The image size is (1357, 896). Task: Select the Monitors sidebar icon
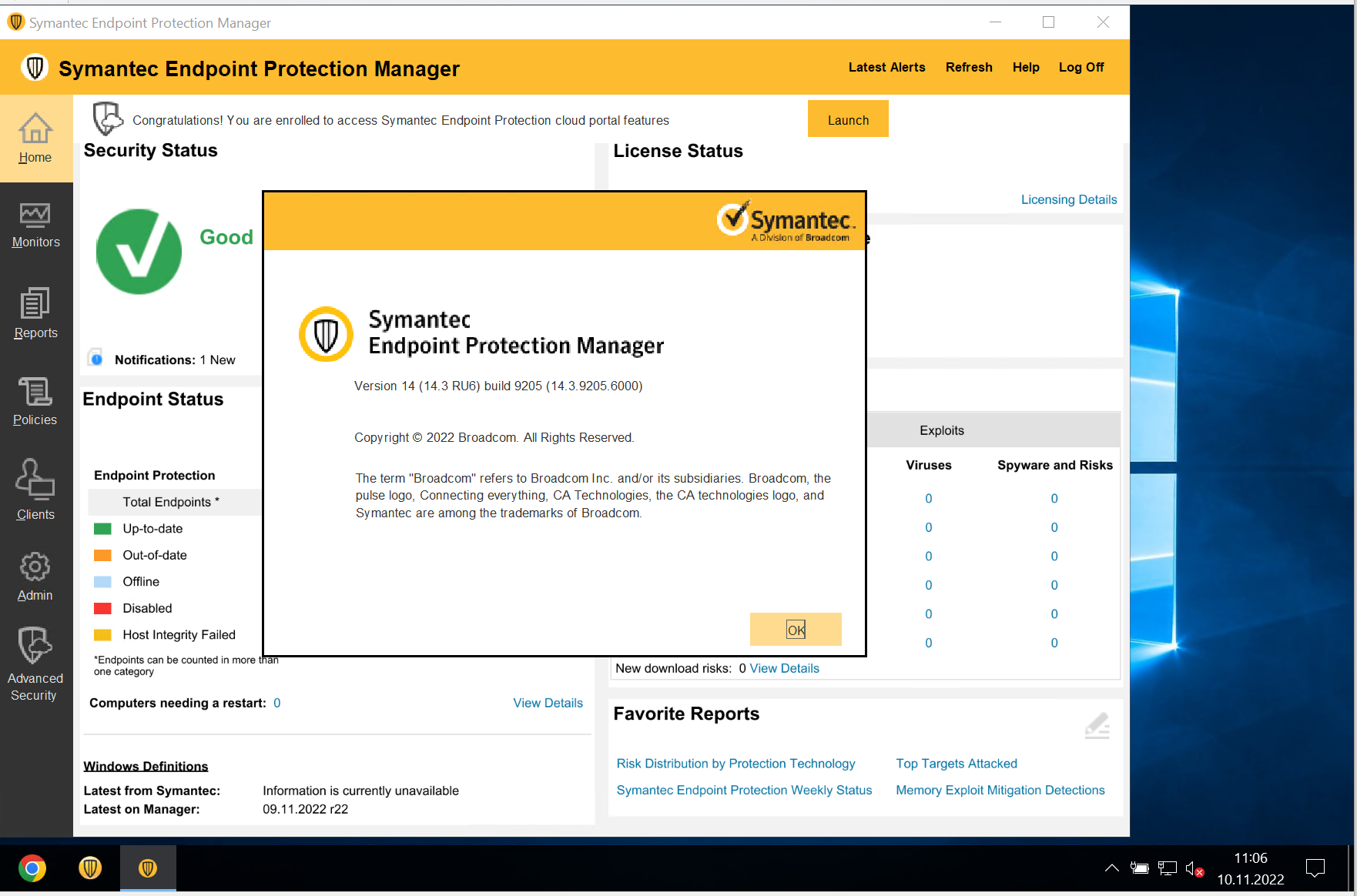click(35, 225)
